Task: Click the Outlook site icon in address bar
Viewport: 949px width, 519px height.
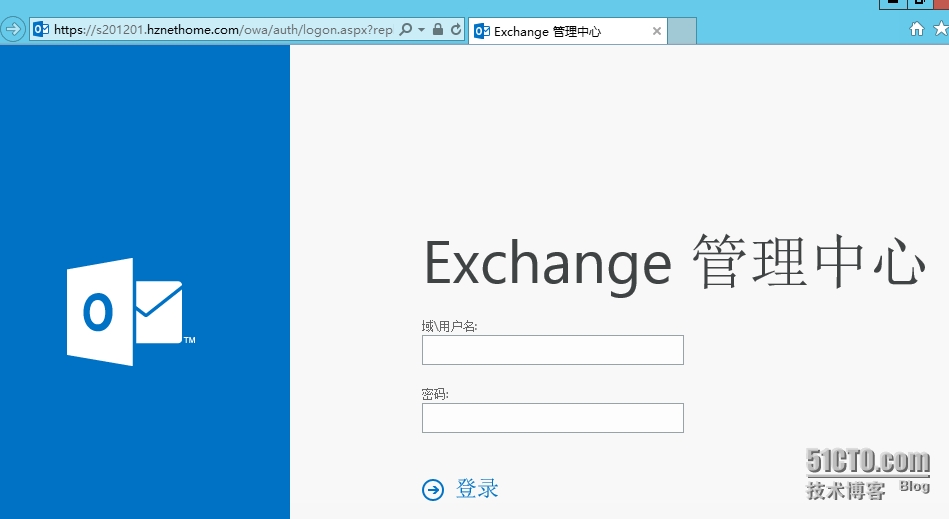Action: (41, 29)
